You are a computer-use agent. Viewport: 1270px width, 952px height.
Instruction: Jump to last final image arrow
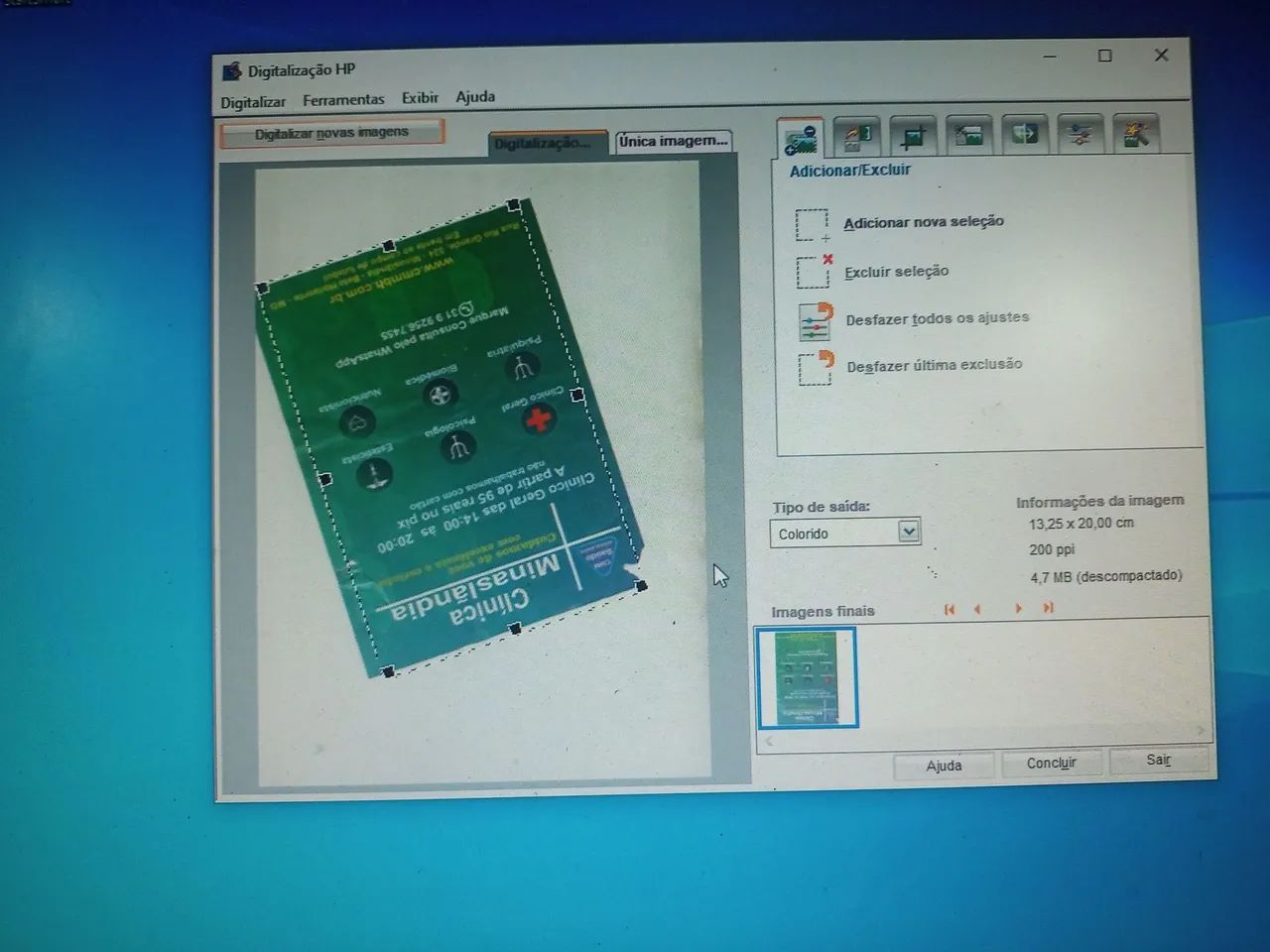(x=1049, y=608)
